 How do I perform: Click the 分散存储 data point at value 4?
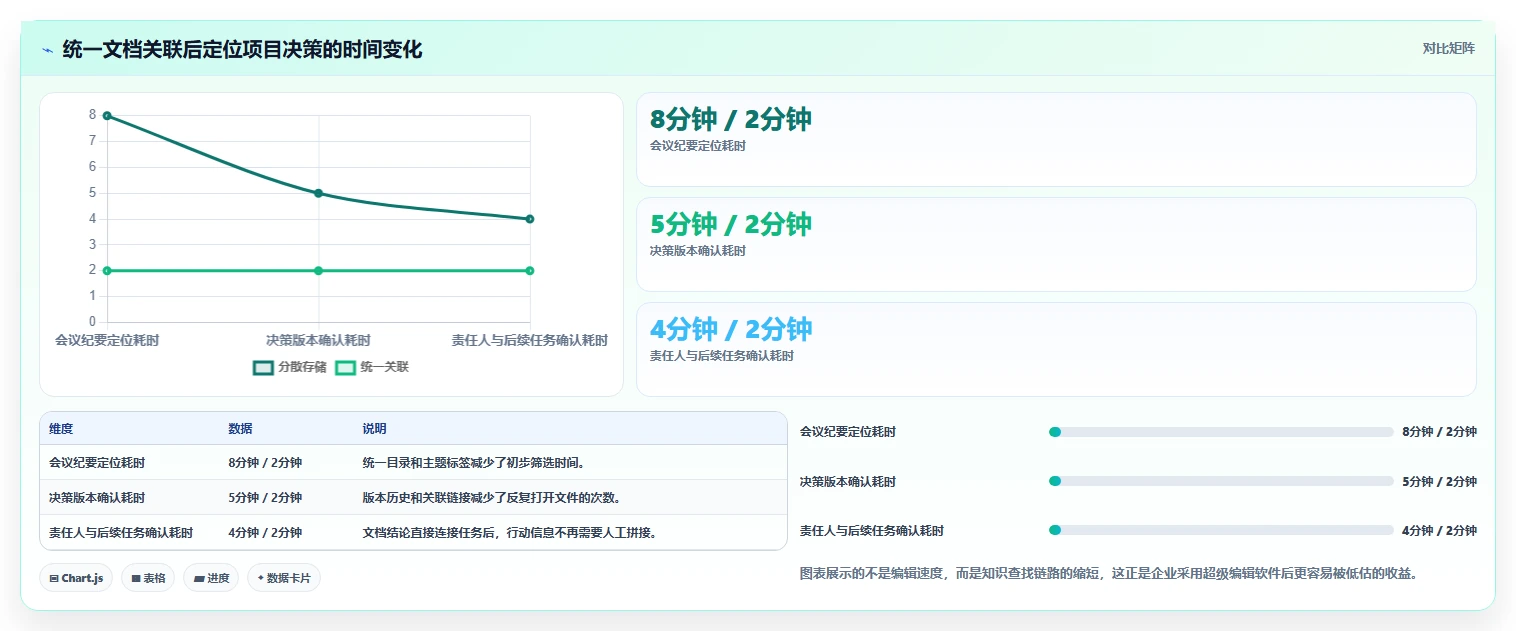coord(530,219)
